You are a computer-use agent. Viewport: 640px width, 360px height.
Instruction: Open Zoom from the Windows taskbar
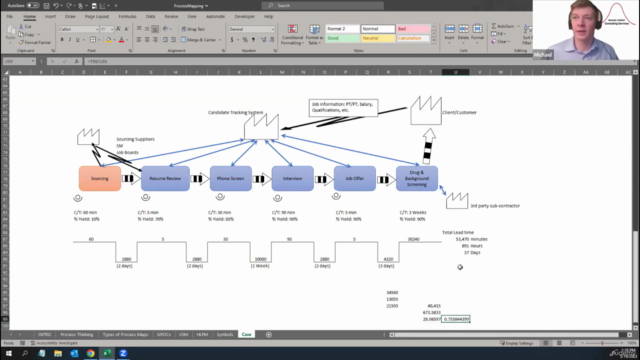coord(123,353)
